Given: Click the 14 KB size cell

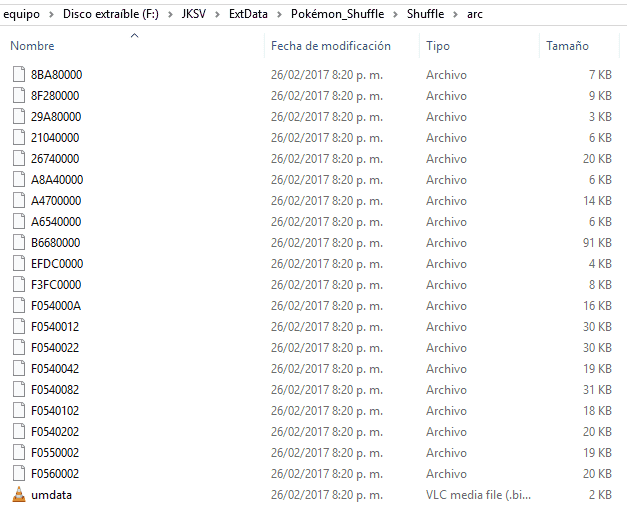Looking at the screenshot, I should coord(597,201).
